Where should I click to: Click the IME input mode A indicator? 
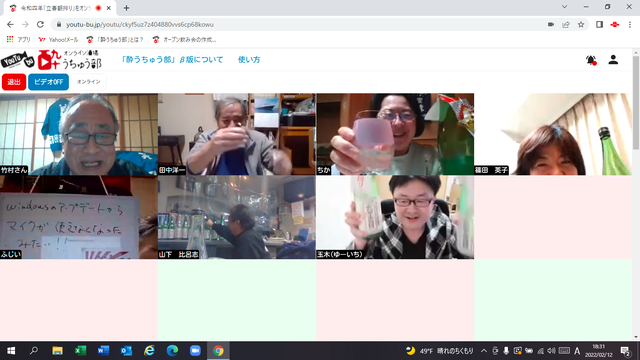577,351
